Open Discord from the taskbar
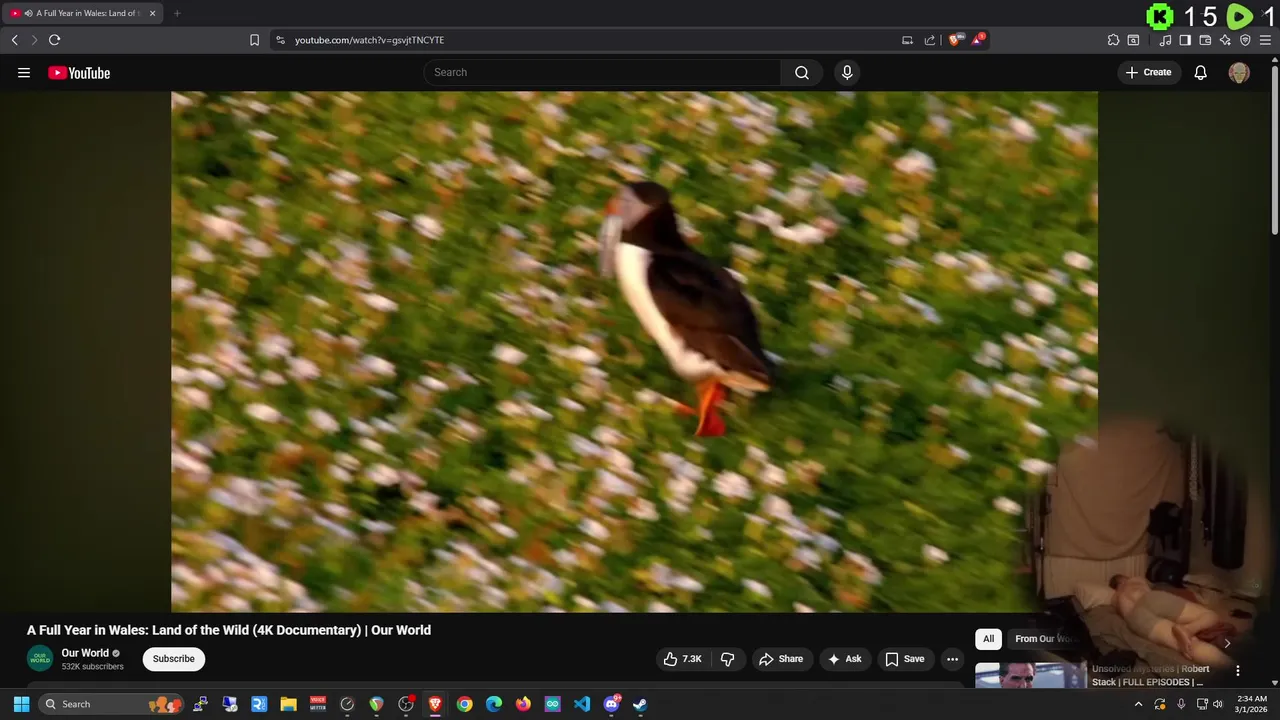1280x720 pixels. pyautogui.click(x=611, y=704)
